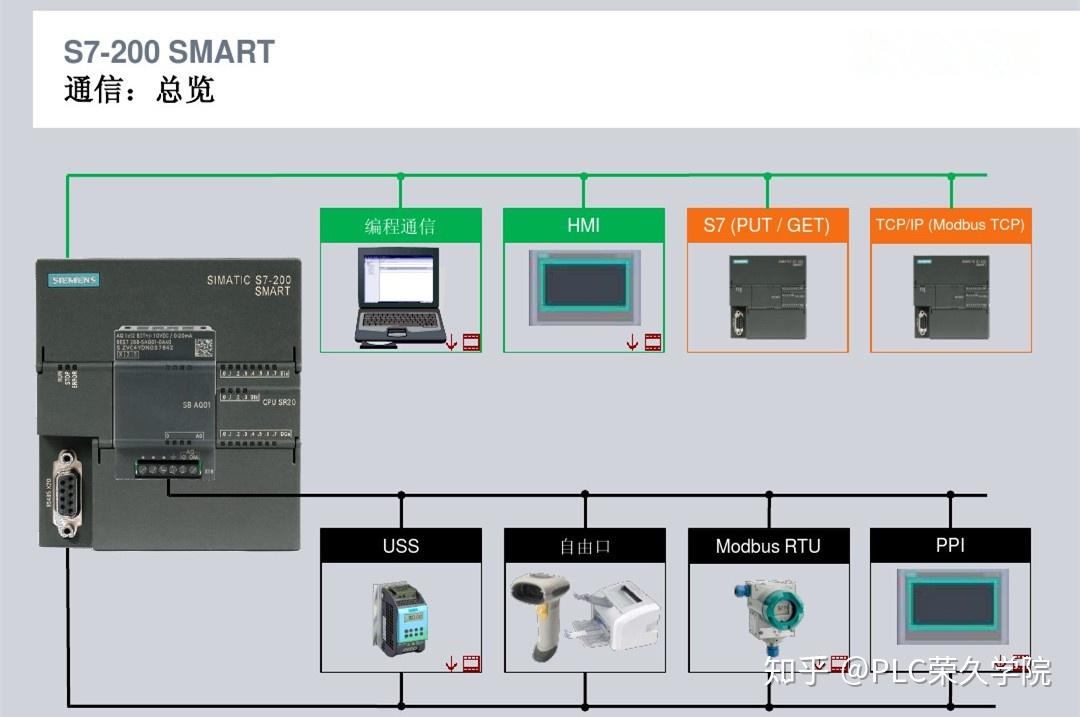Click the 编程通信 green header

pos(401,225)
